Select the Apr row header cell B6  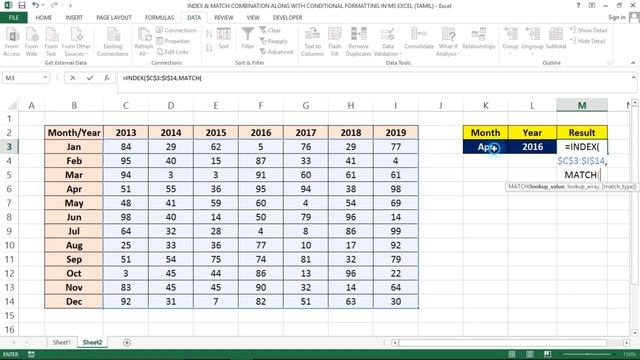[74, 189]
